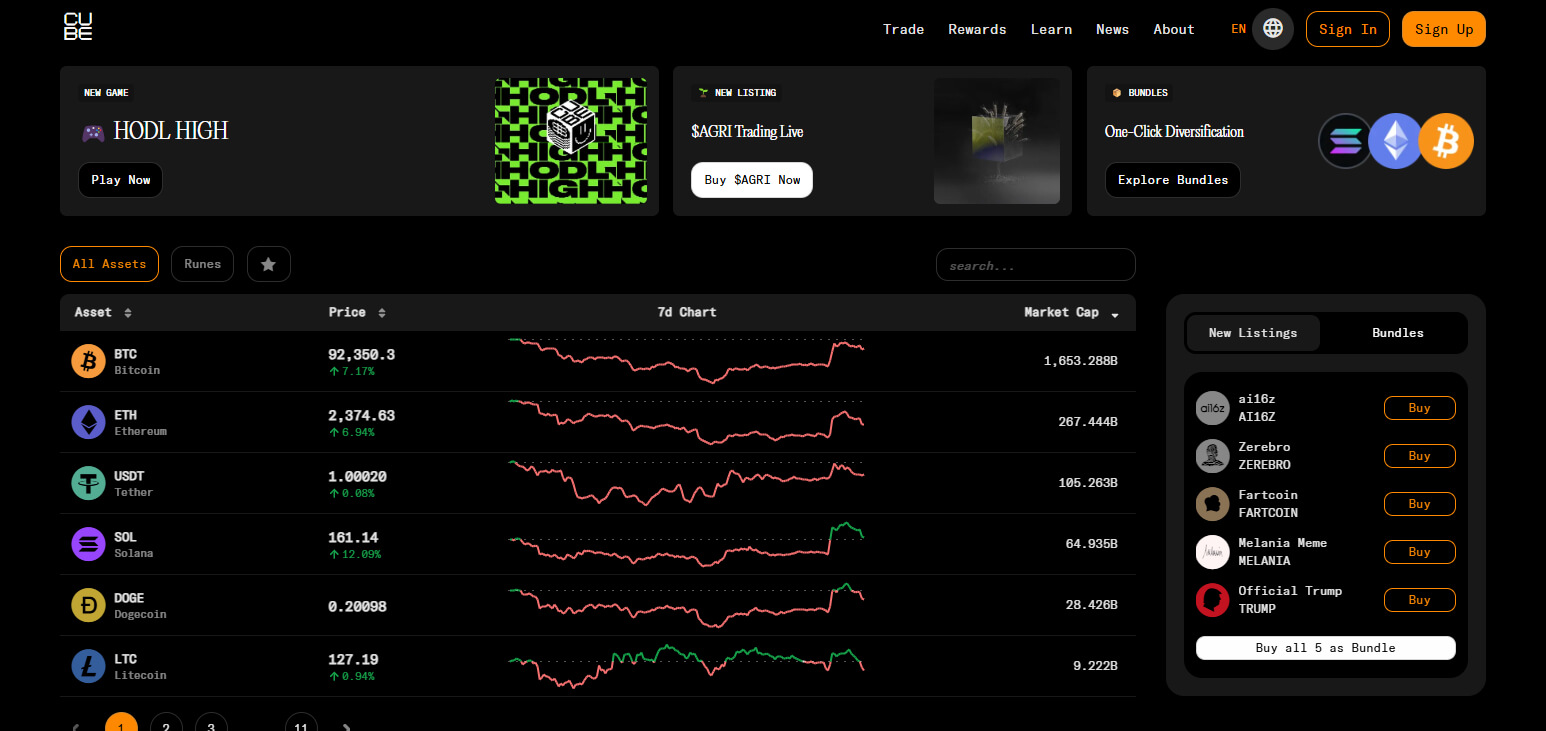Sort by Market Cap arrow
The height and width of the screenshot is (731, 1546).
(1115, 314)
